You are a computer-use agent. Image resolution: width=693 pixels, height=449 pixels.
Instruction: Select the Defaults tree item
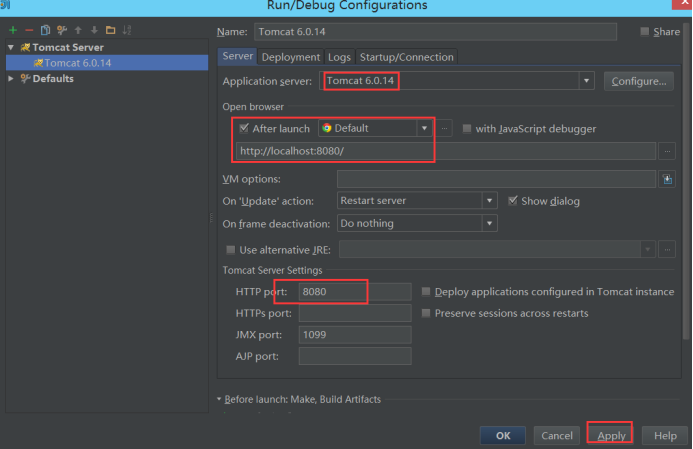coord(53,79)
